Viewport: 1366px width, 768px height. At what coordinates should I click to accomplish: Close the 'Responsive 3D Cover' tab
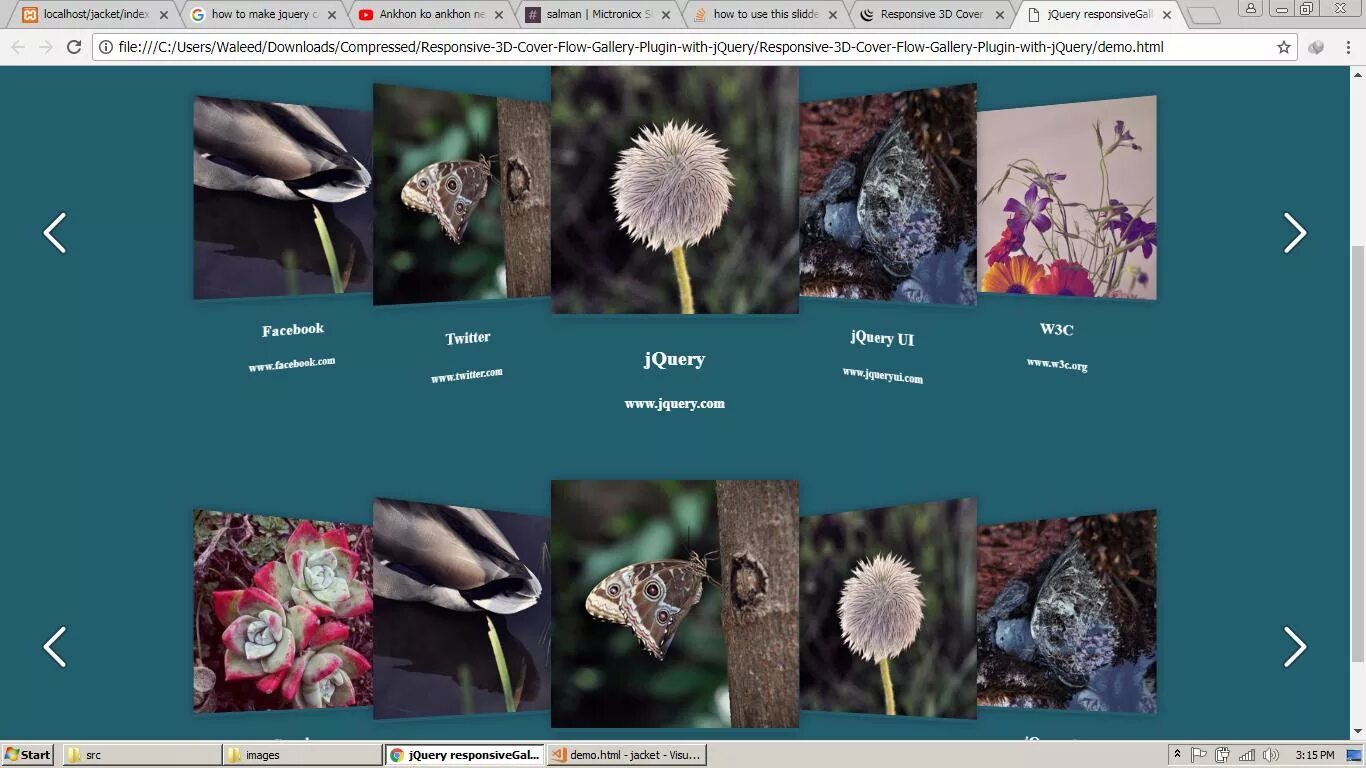click(1000, 15)
